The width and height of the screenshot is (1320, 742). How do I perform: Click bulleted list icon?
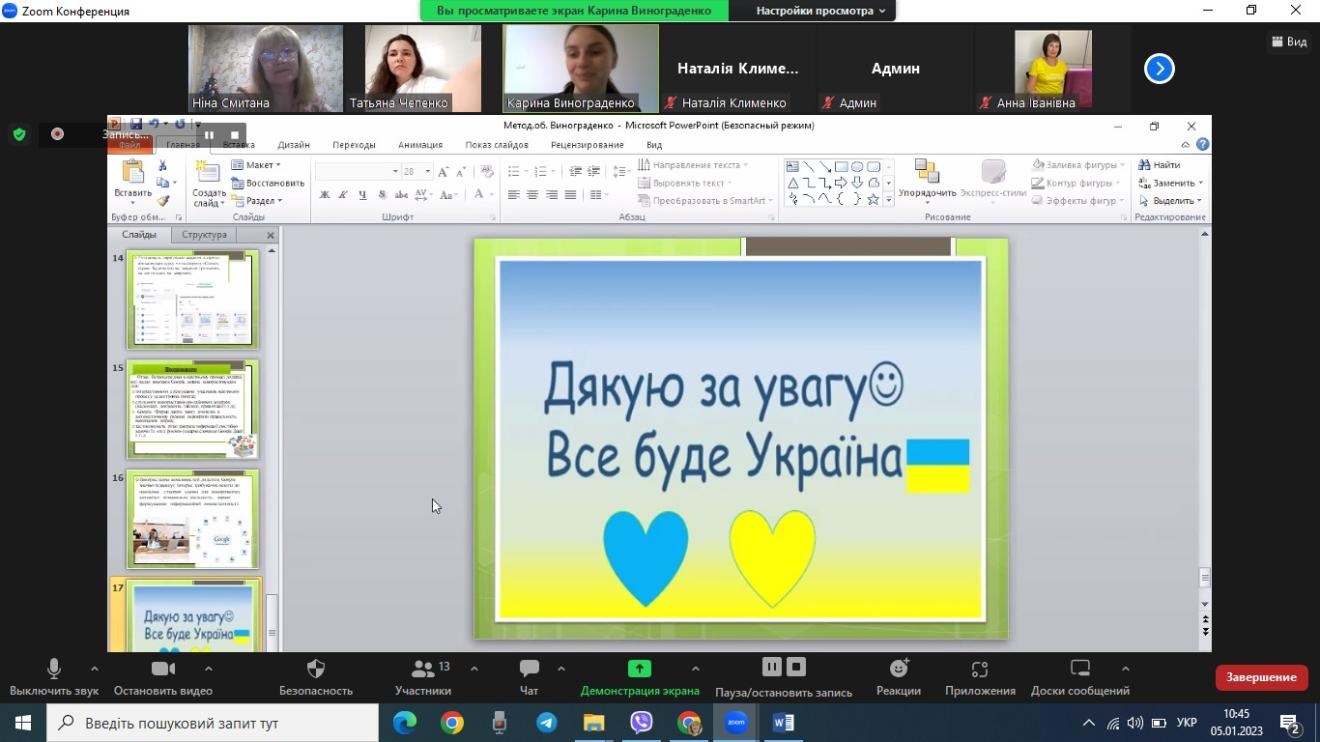[x=514, y=172]
